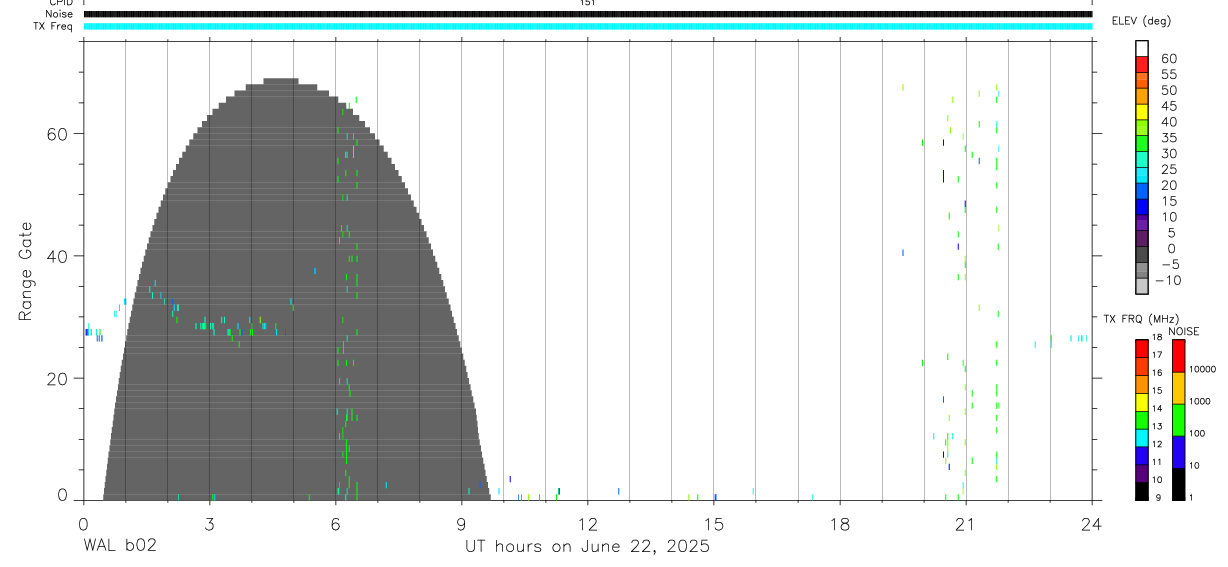Viewport: 1228px width, 567px height.
Task: Click the cyan segment of TX FRQ bar
Action: click(1142, 439)
